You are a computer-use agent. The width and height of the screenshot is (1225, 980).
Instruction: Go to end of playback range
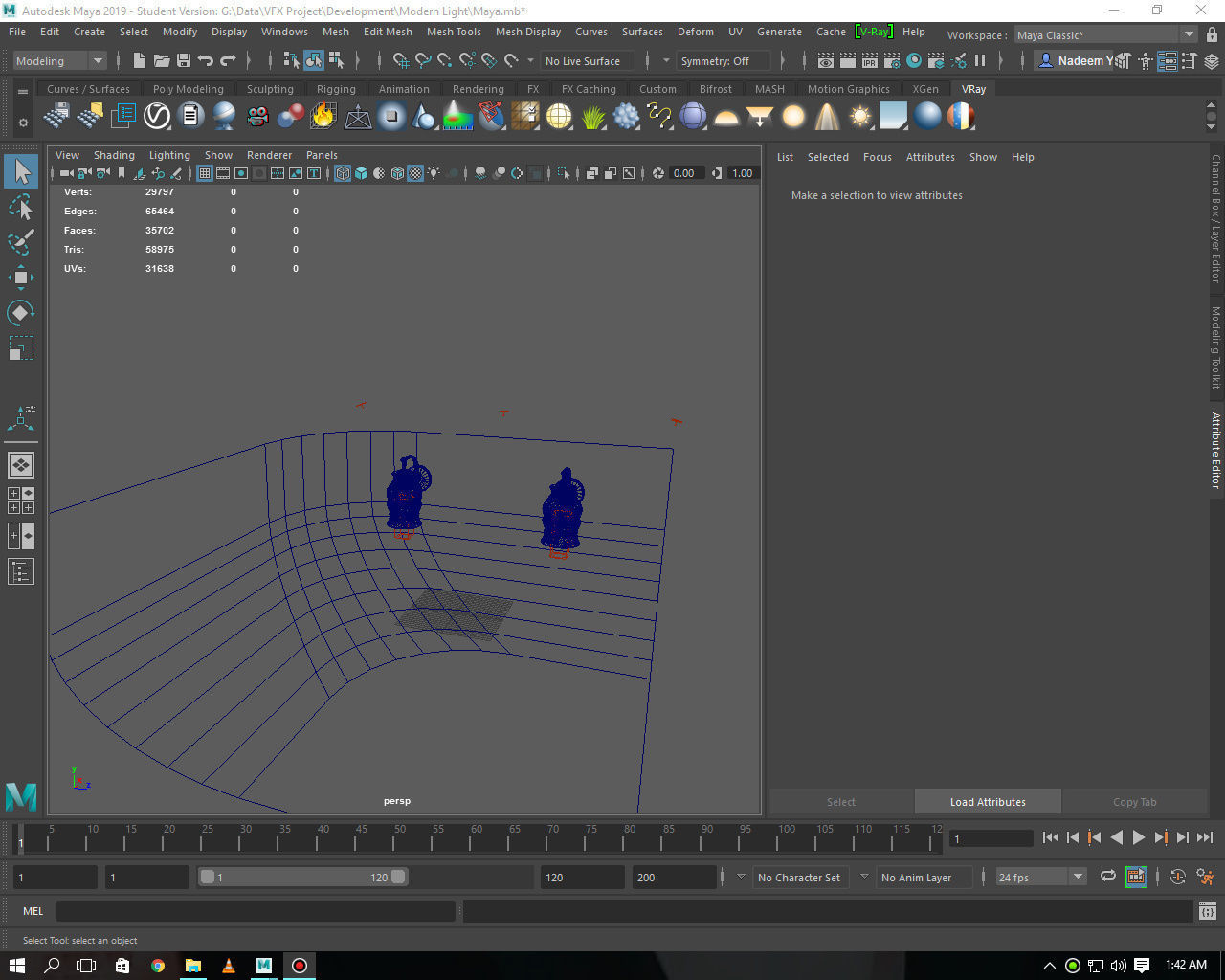[1205, 837]
